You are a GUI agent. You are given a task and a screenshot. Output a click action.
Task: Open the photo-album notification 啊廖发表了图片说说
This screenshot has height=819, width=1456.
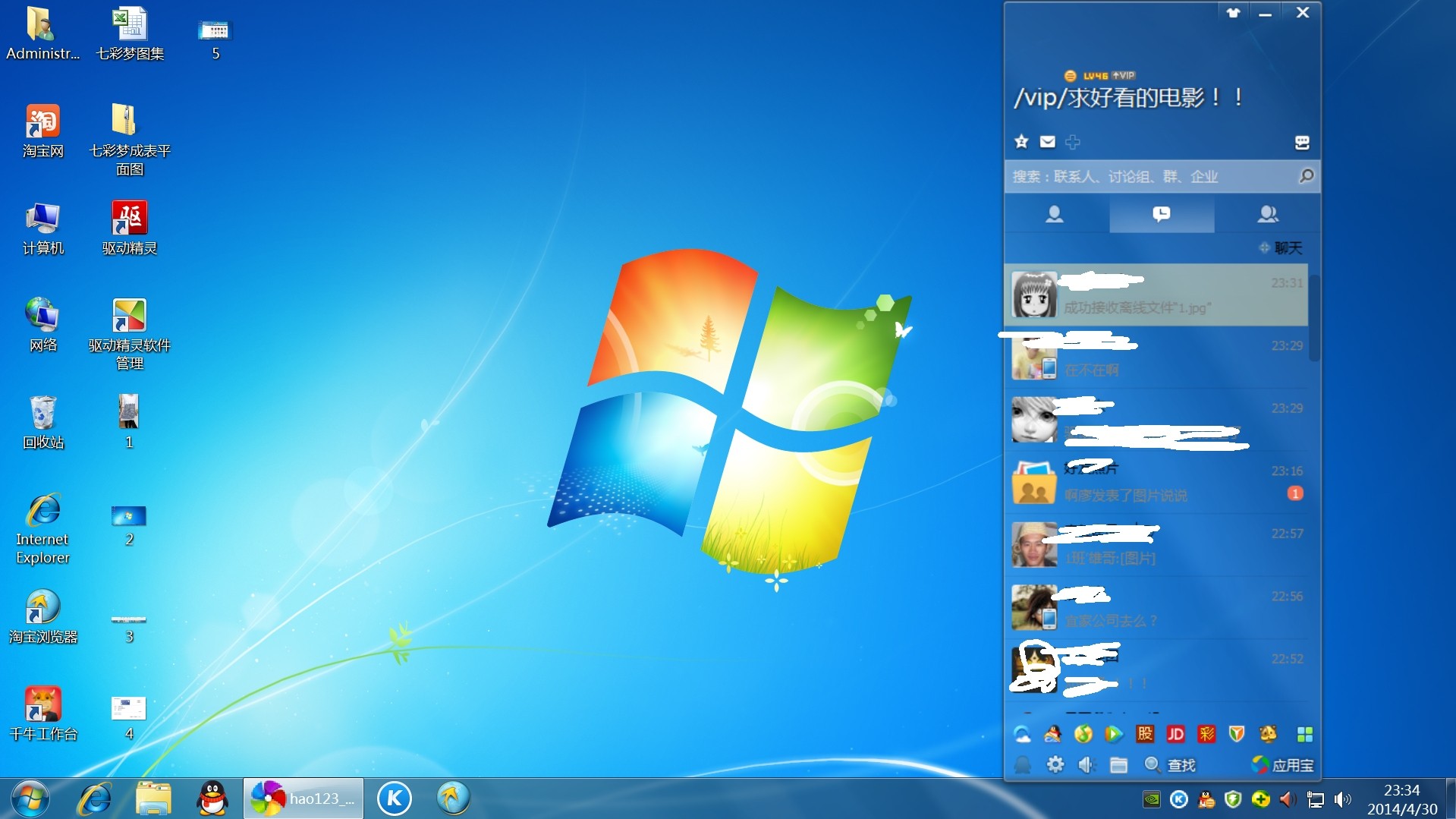pyautogui.click(x=1156, y=483)
